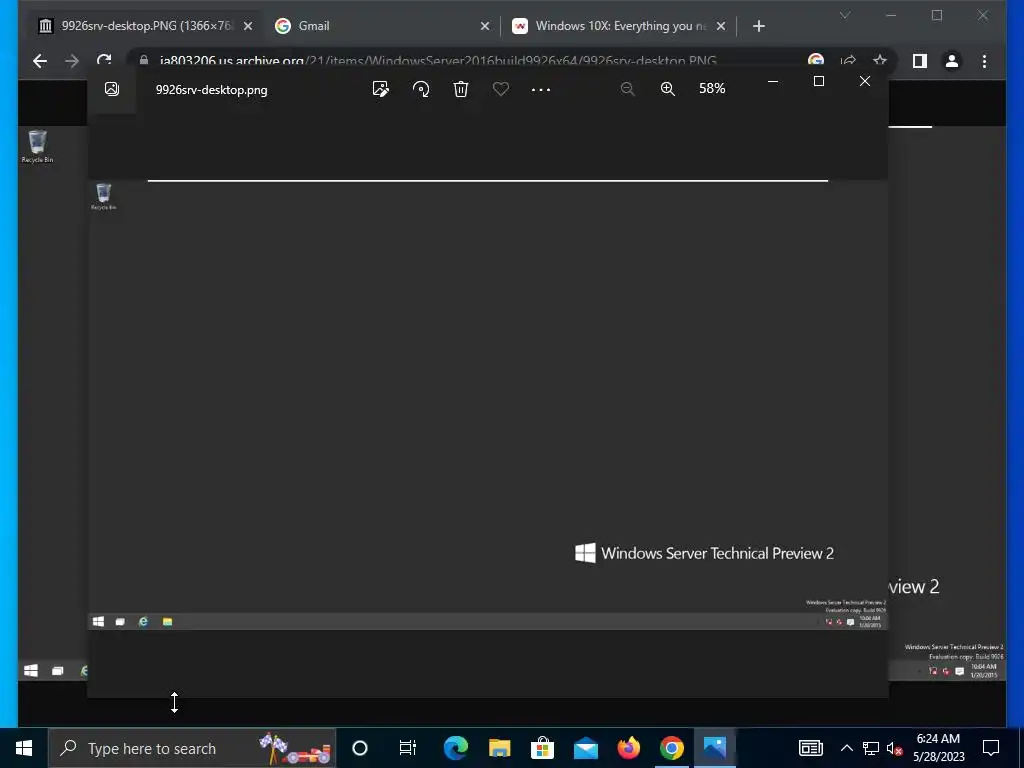The width and height of the screenshot is (1024, 768).
Task: Reload the Chrome page
Action: pos(104,60)
